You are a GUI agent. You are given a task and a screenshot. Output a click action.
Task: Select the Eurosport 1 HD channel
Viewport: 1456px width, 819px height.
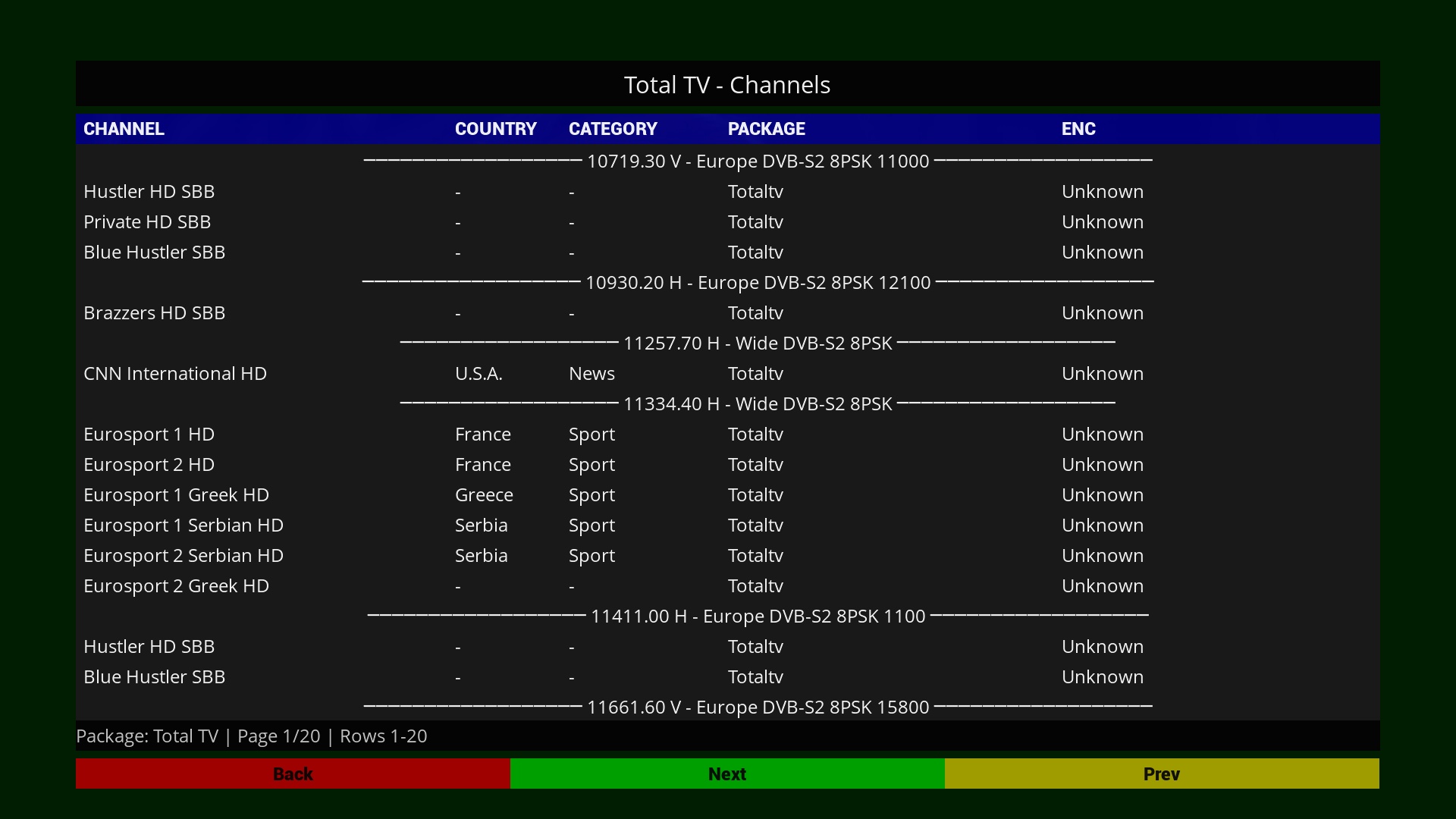click(x=728, y=434)
